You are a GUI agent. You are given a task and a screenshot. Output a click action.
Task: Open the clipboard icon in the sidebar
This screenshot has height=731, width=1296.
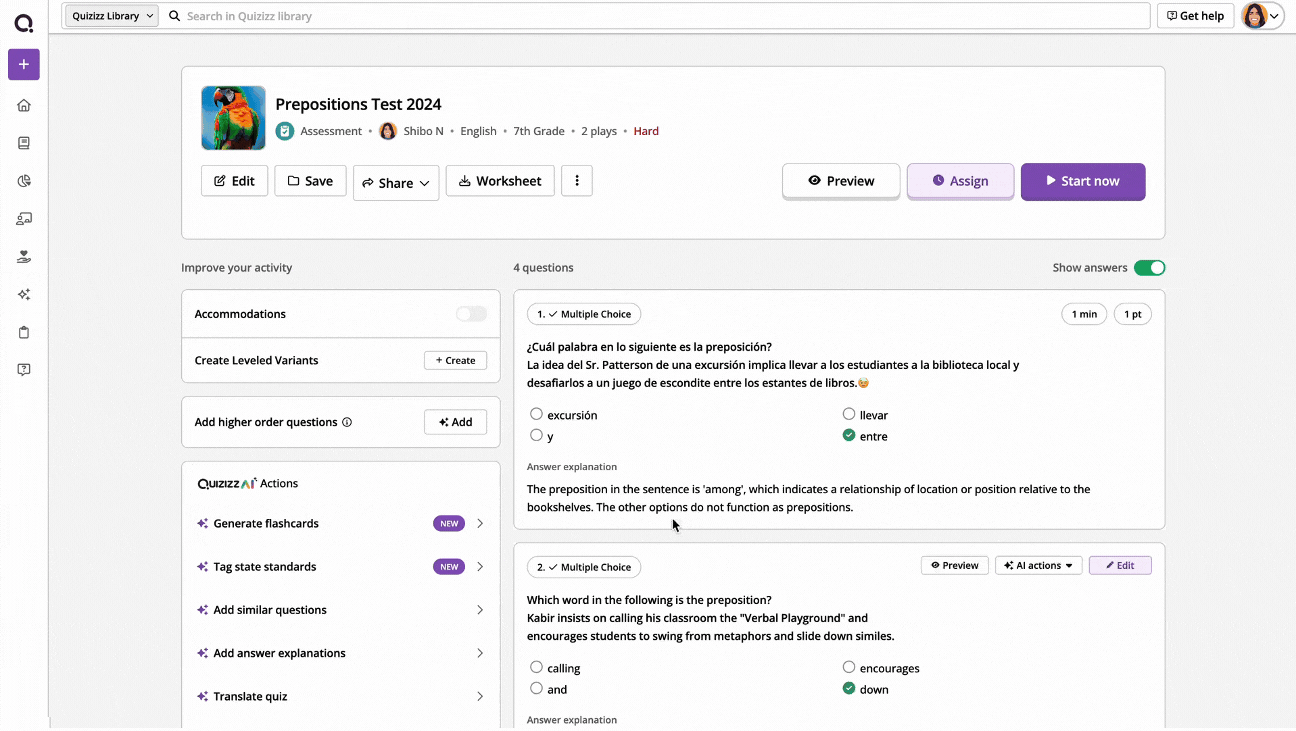(24, 332)
